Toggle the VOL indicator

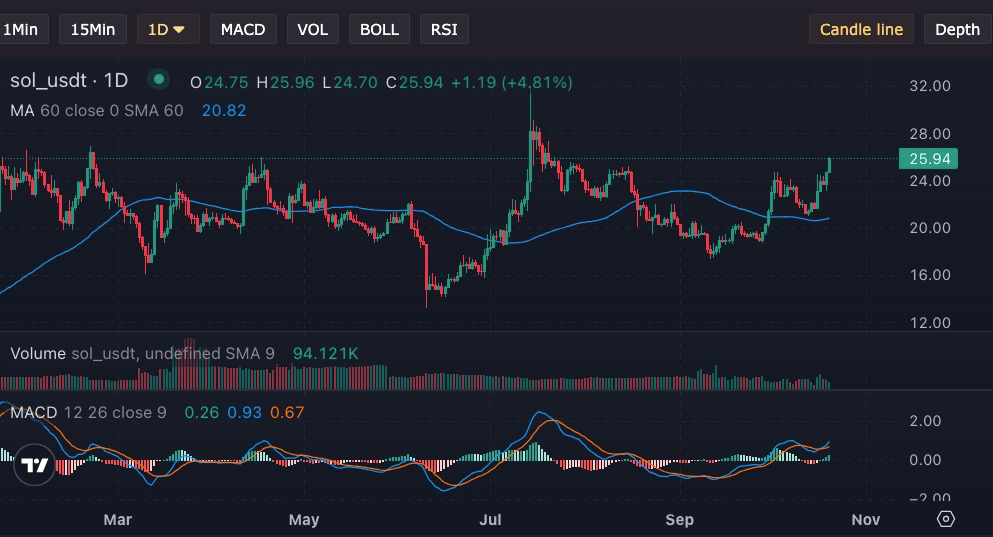[x=313, y=30]
